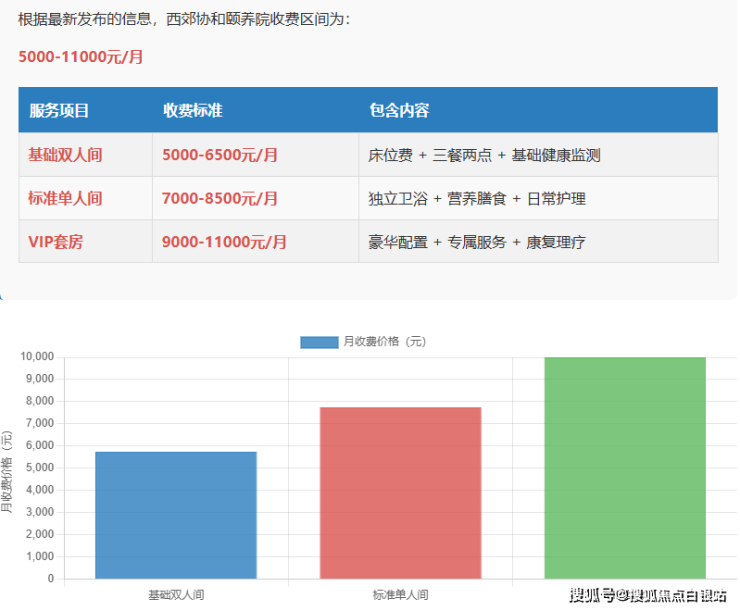Click the 基础双人间 x-axis label below chart

click(176, 595)
